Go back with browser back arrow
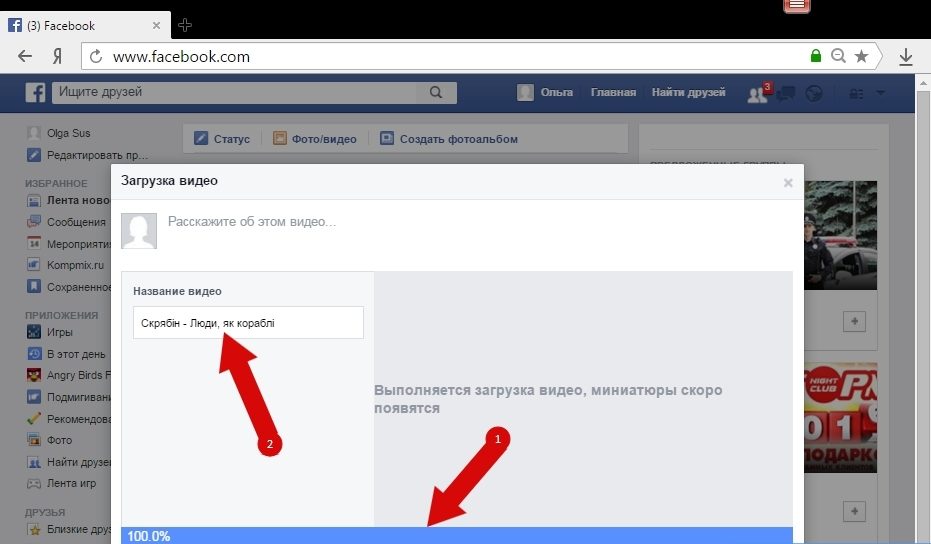The height and width of the screenshot is (544, 931). tap(25, 57)
